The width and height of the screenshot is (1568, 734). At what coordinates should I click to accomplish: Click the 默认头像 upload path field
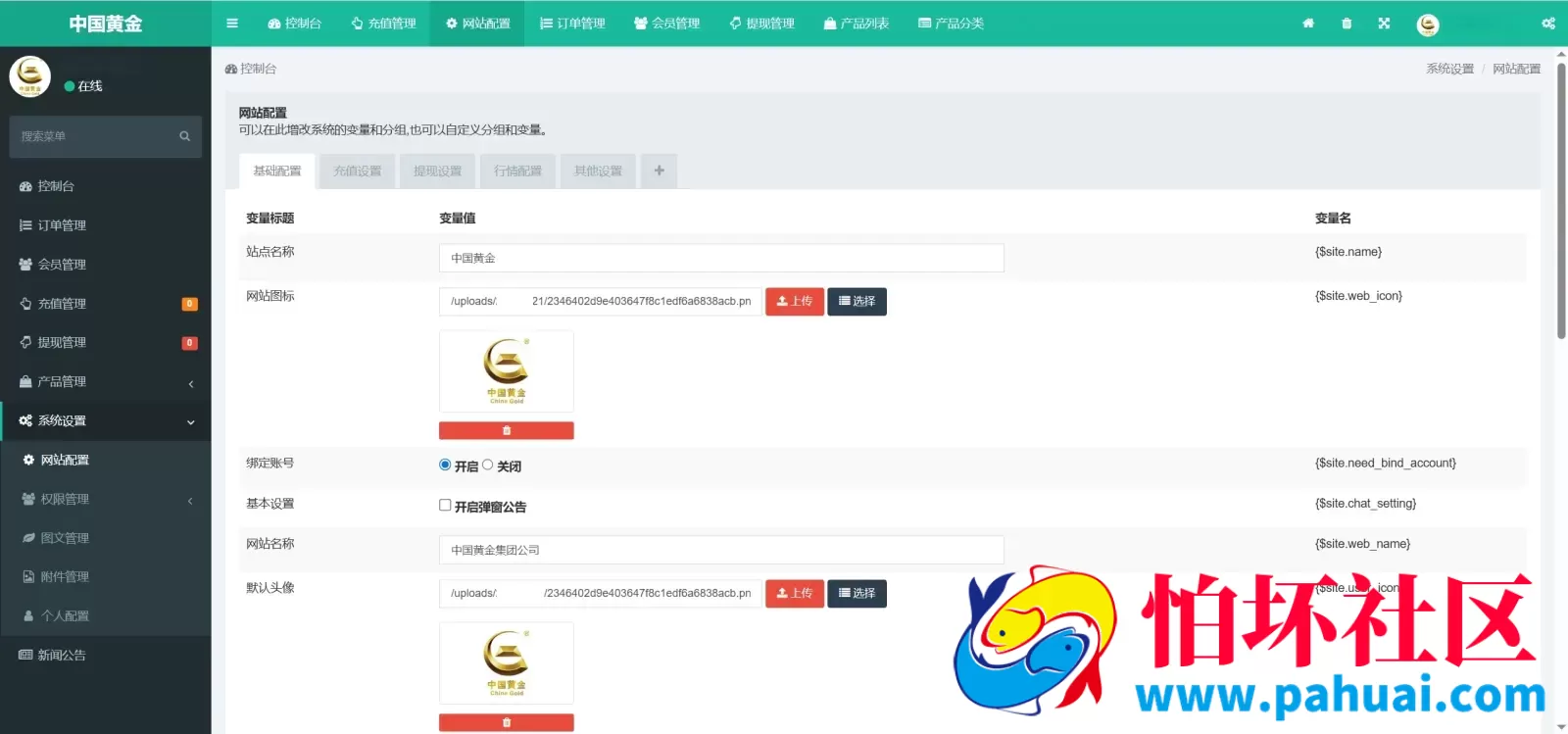(x=600, y=594)
